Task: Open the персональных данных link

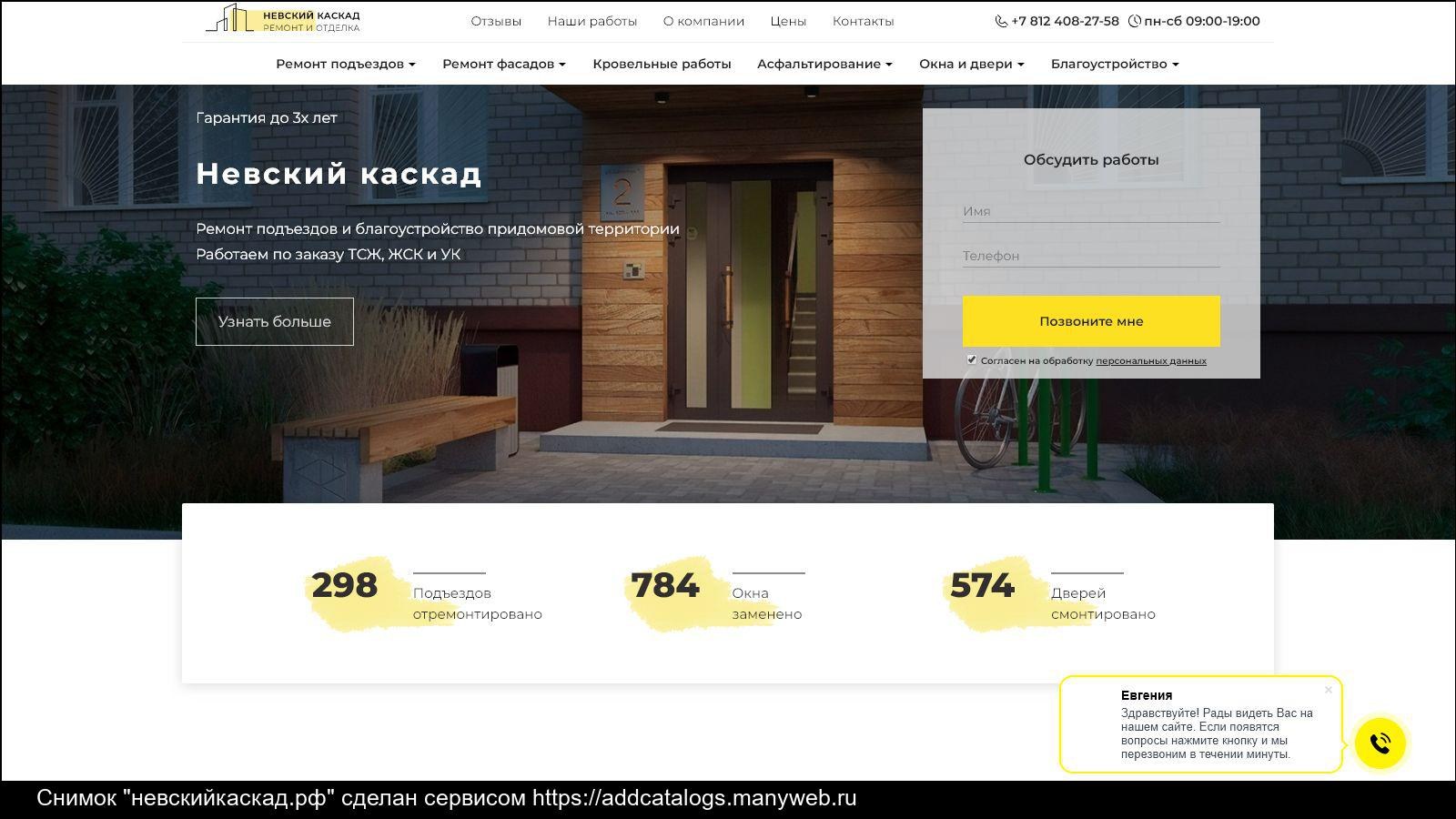Action: [1150, 361]
